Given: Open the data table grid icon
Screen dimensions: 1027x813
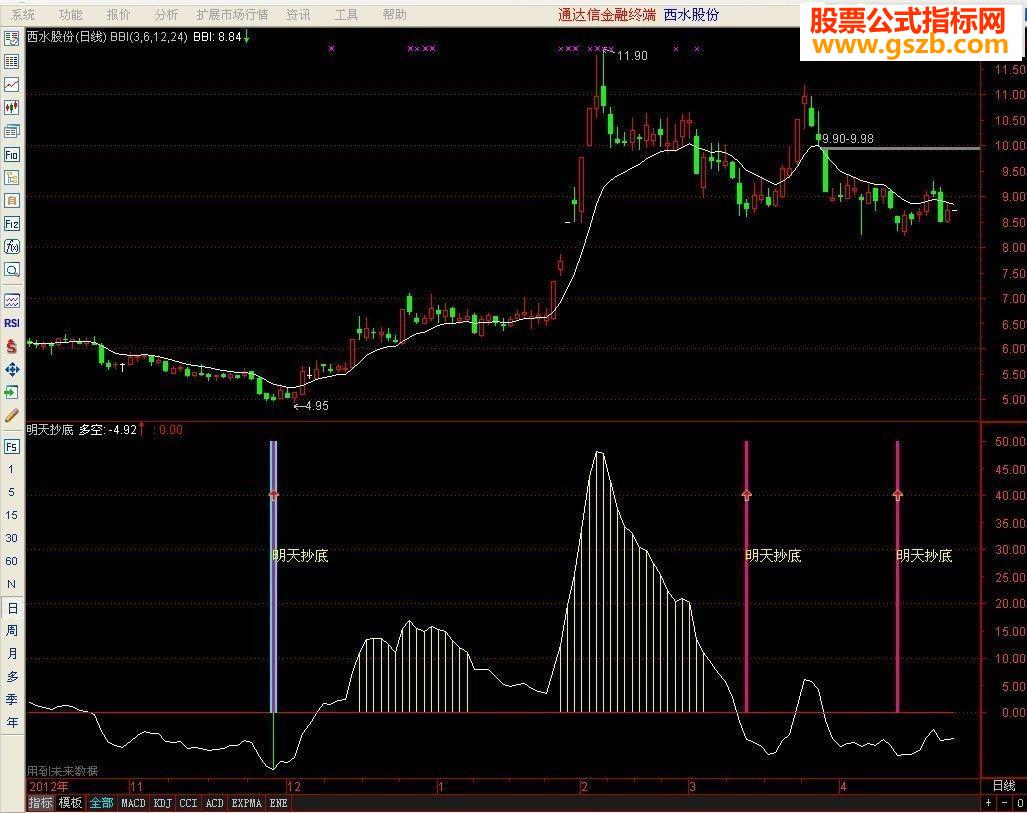Looking at the screenshot, I should point(12,62).
